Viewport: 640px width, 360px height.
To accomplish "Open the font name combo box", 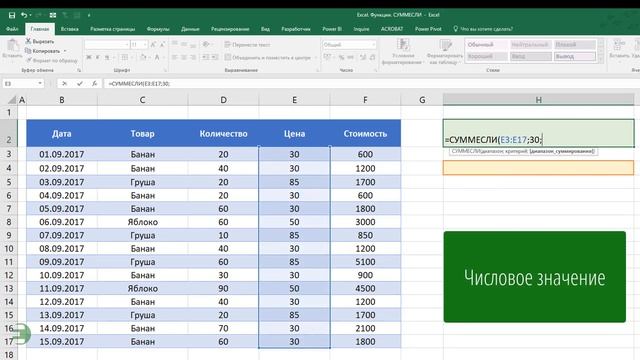I will tap(107, 44).
